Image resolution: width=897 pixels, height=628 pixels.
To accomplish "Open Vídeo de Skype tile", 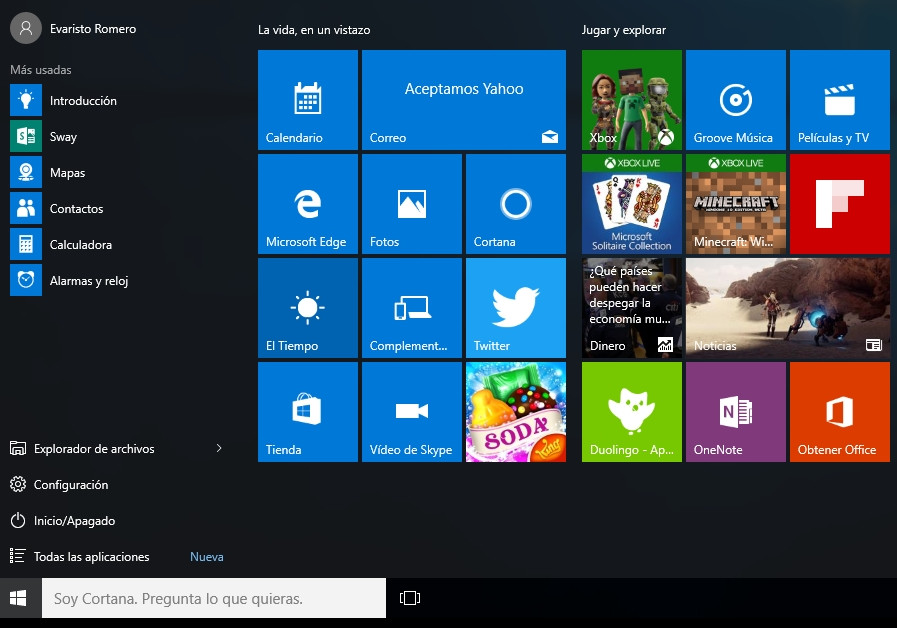I will click(411, 412).
